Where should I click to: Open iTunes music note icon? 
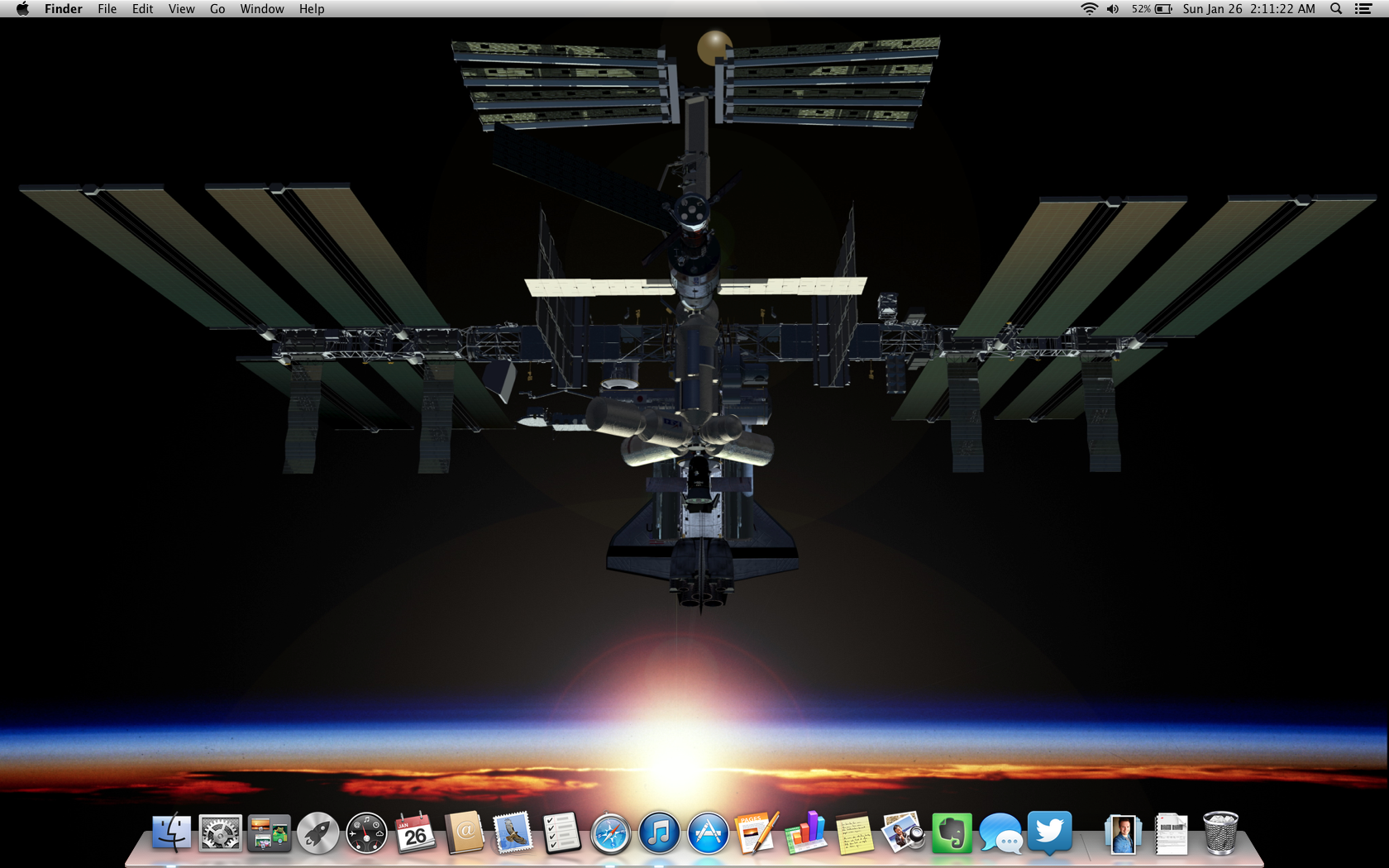659,832
